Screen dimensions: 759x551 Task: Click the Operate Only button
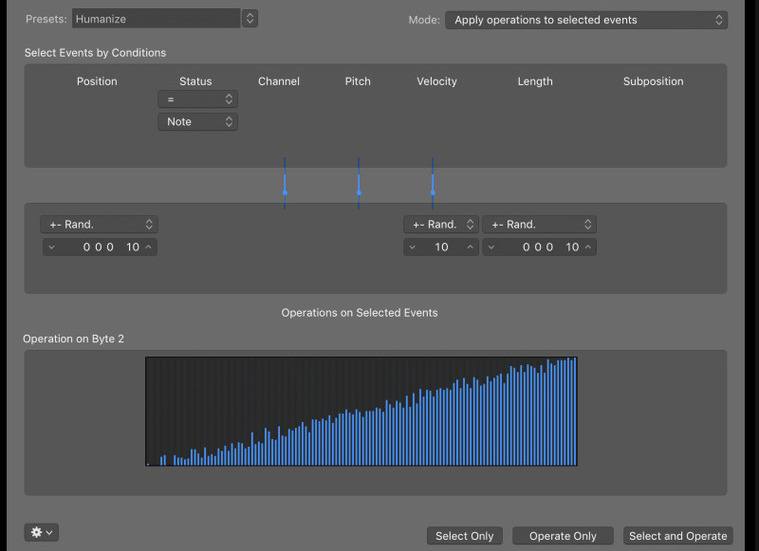point(562,536)
